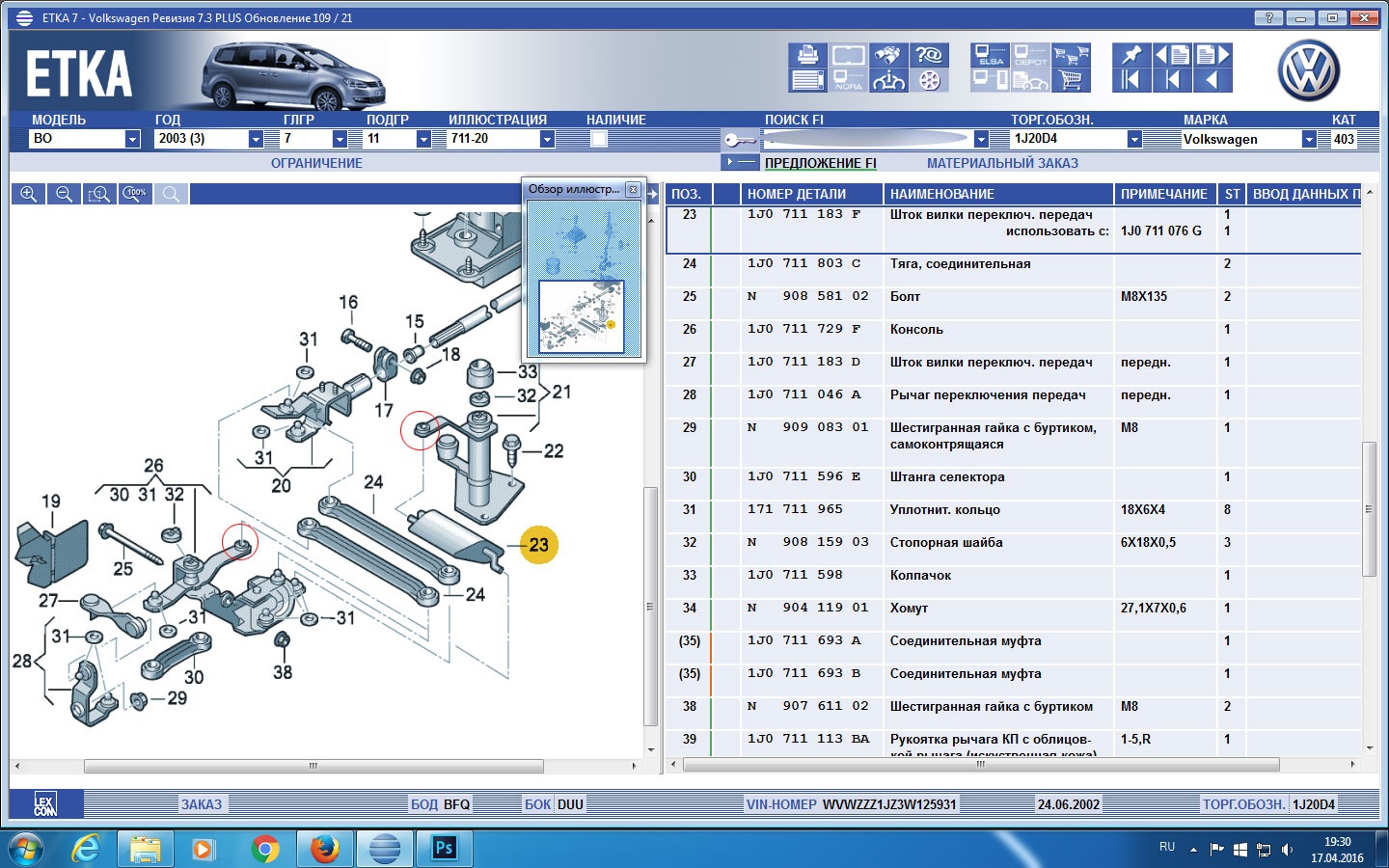This screenshot has height=868, width=1389.
Task: Click the computer-to-server icon below ELSA
Action: click(x=991, y=80)
